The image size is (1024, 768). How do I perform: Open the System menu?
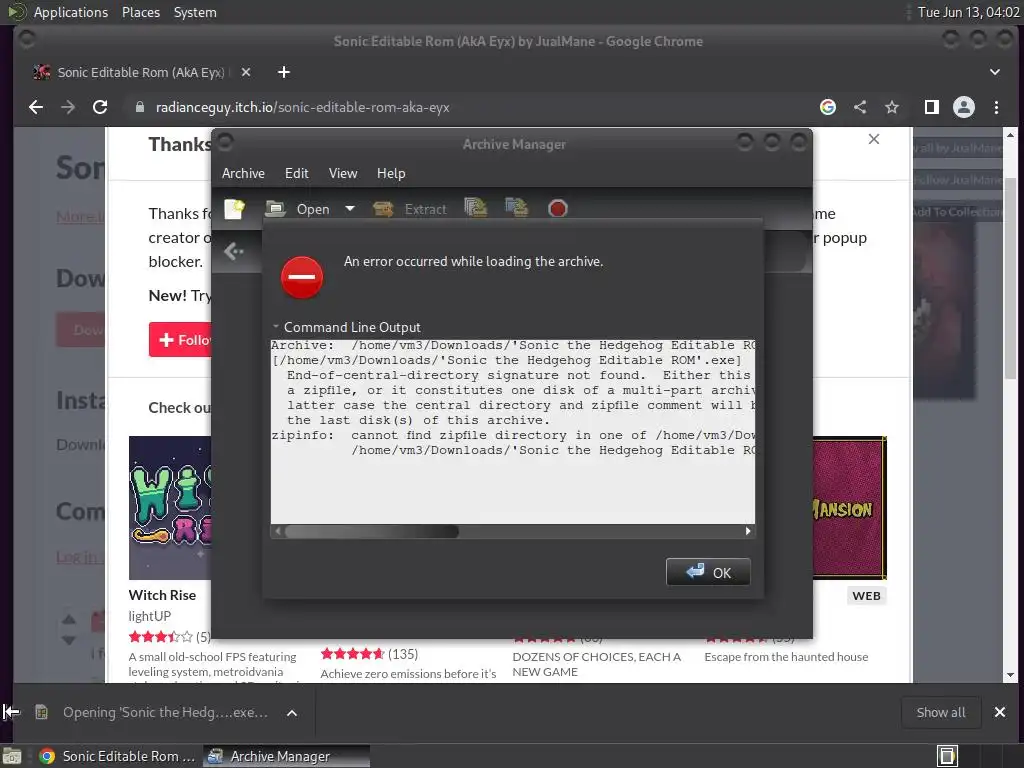click(195, 12)
